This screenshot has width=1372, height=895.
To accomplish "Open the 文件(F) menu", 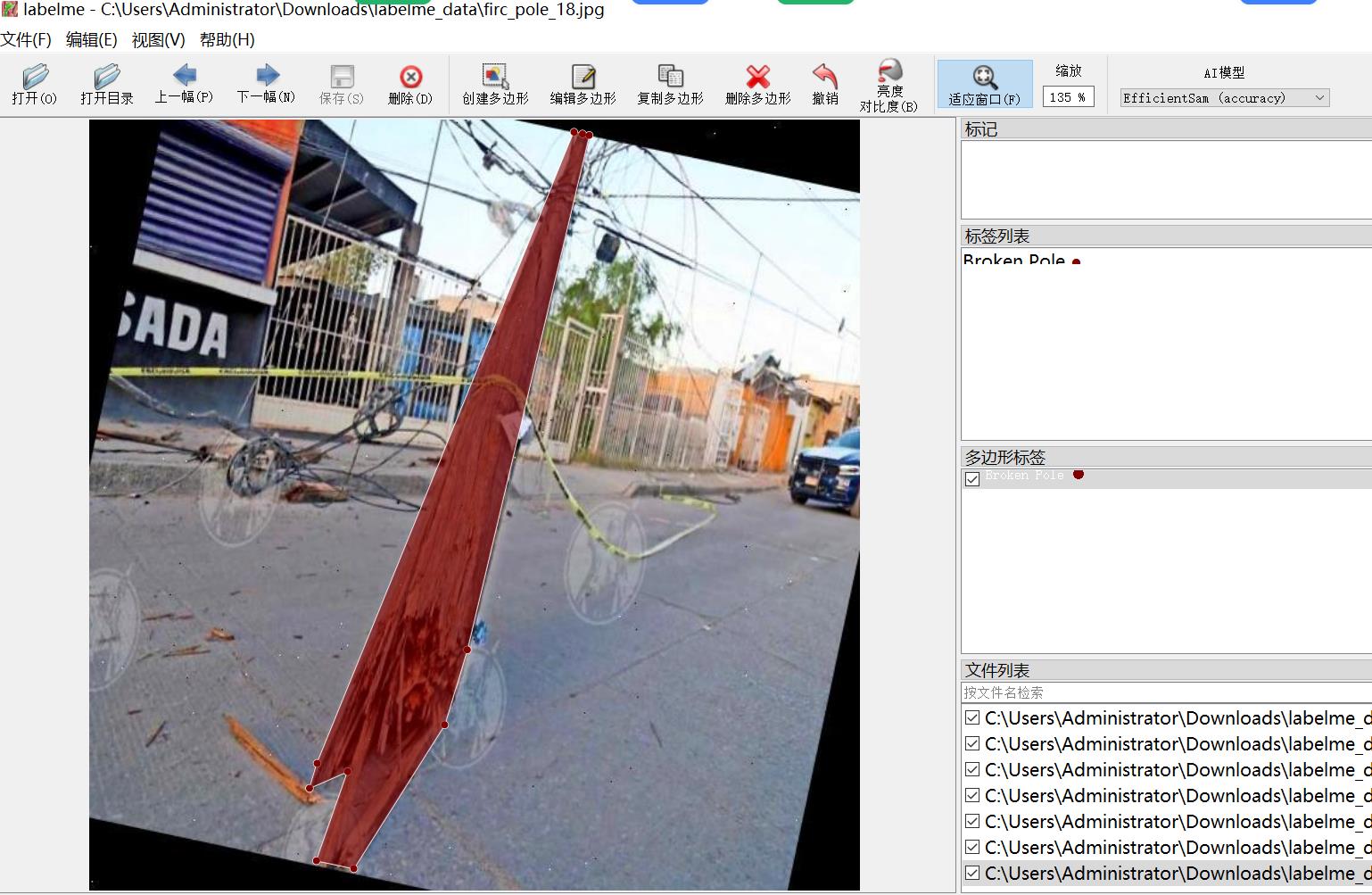I will [x=26, y=39].
